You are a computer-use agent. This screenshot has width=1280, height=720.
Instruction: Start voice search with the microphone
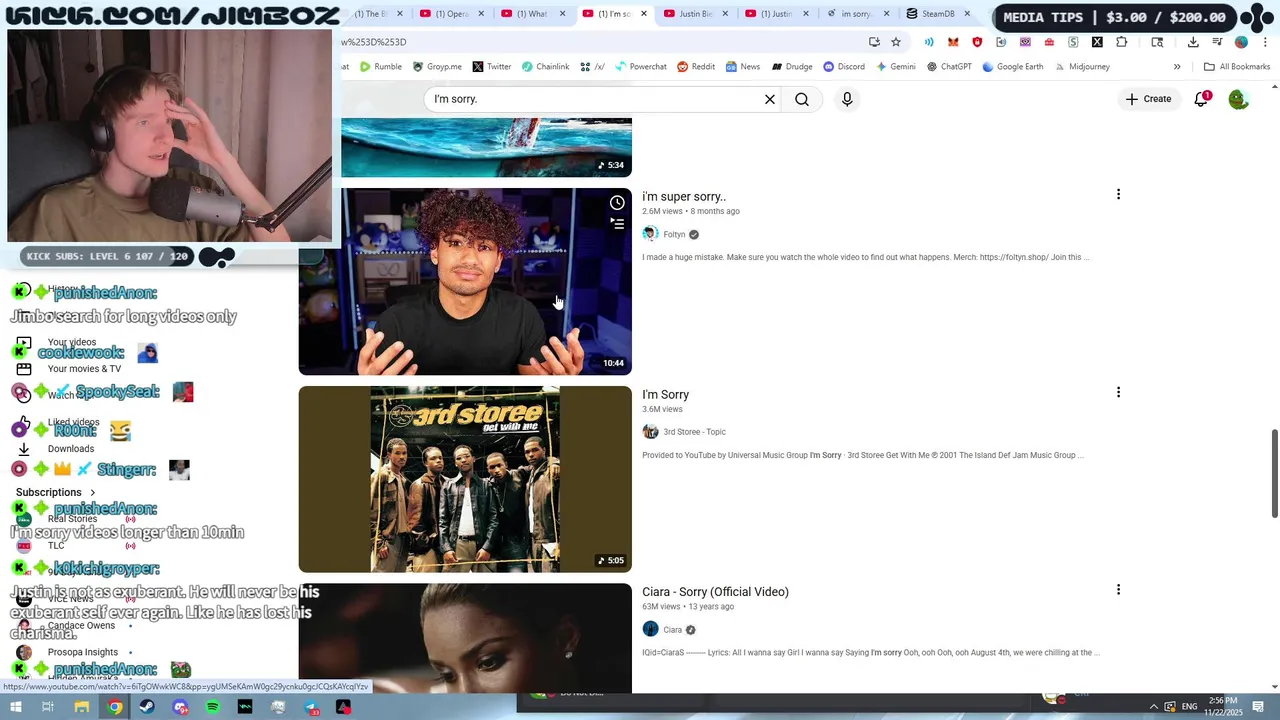coord(847,99)
